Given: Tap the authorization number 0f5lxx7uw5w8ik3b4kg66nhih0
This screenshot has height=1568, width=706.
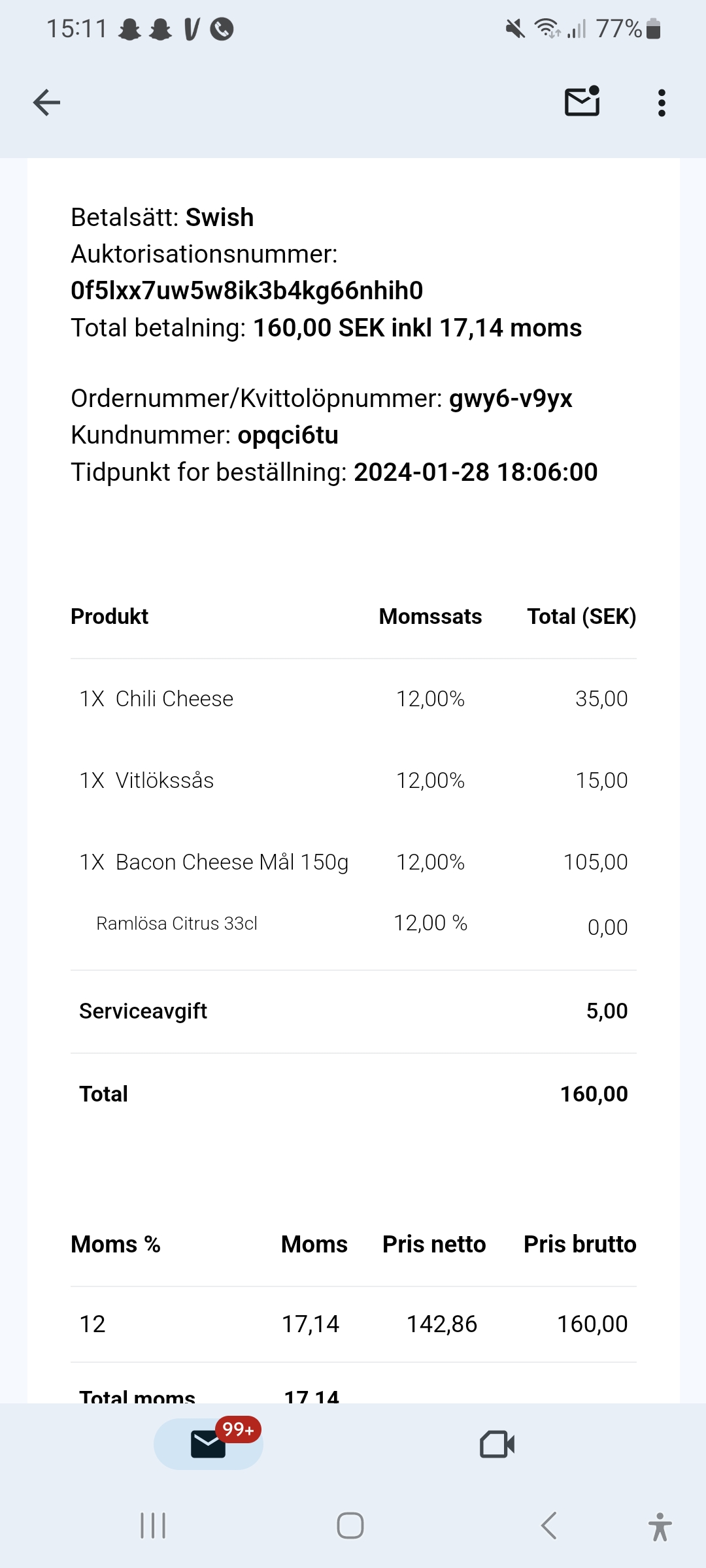Looking at the screenshot, I should [246, 291].
